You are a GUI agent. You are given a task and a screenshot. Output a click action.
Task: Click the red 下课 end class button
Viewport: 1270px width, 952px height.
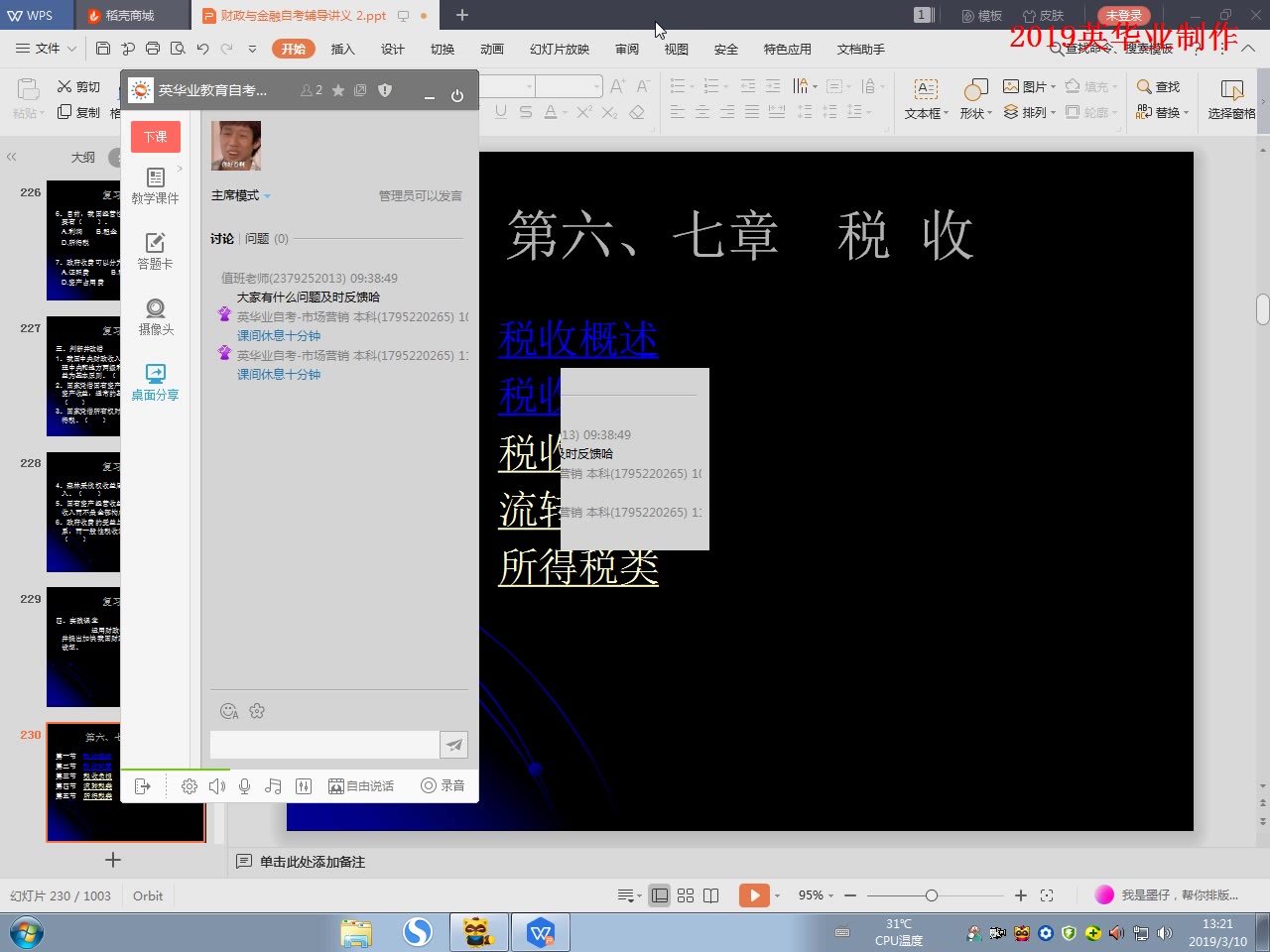(156, 137)
